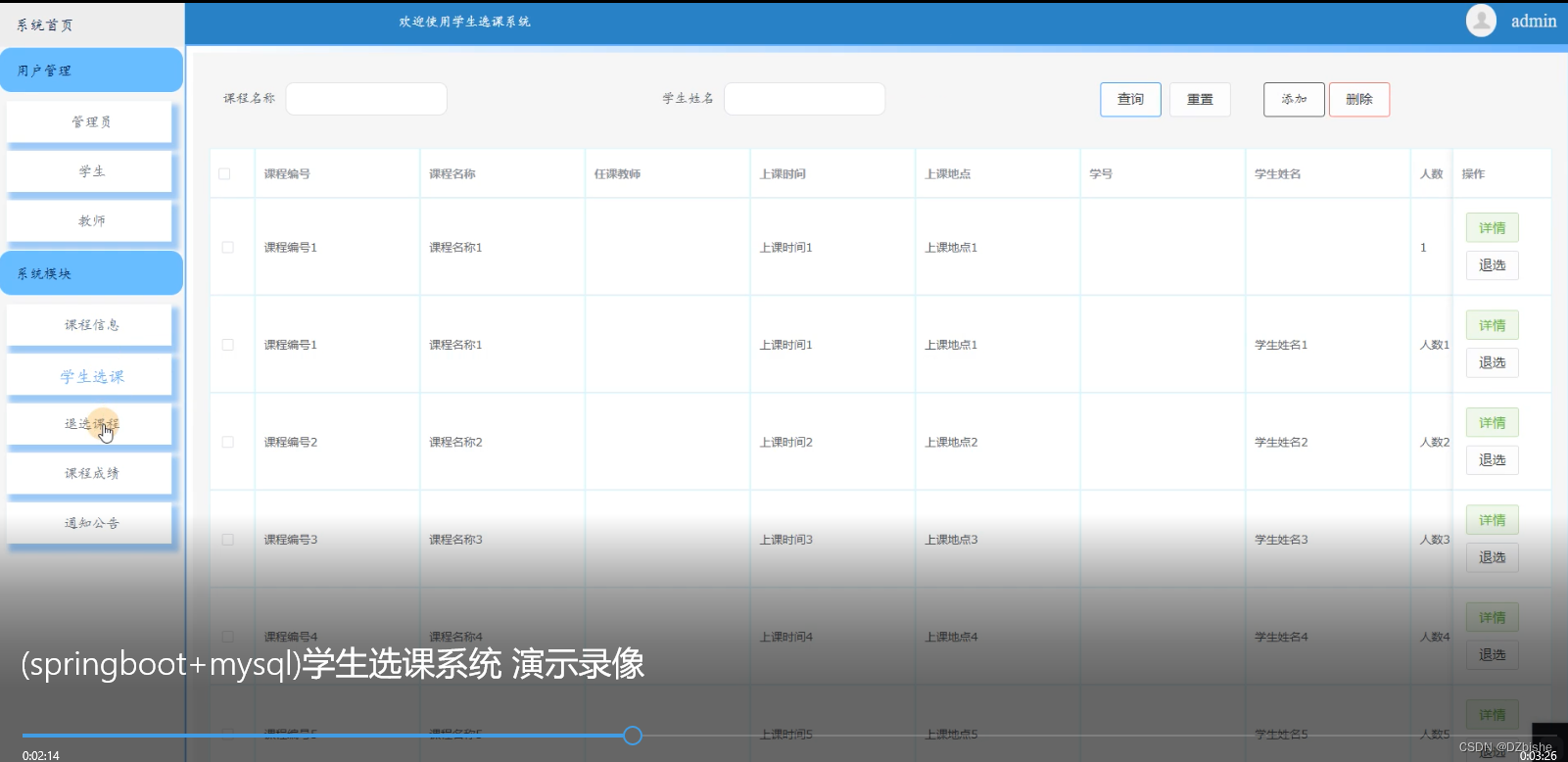Image resolution: width=1568 pixels, height=762 pixels.
Task: Check the row checkbox for 课程编号3
Action: (x=227, y=540)
